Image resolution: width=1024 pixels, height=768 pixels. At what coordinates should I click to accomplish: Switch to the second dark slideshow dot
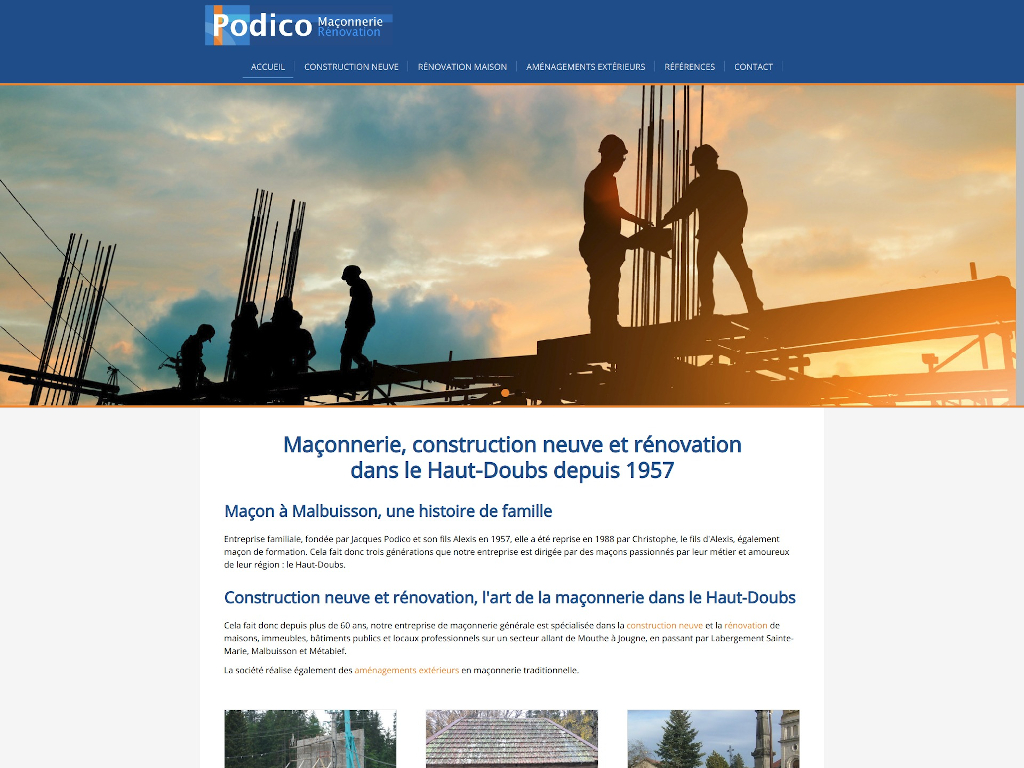tap(519, 393)
